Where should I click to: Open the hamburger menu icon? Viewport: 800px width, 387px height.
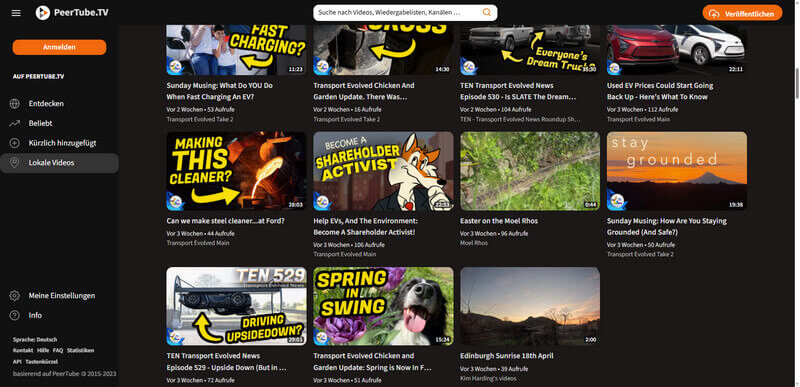[x=16, y=13]
